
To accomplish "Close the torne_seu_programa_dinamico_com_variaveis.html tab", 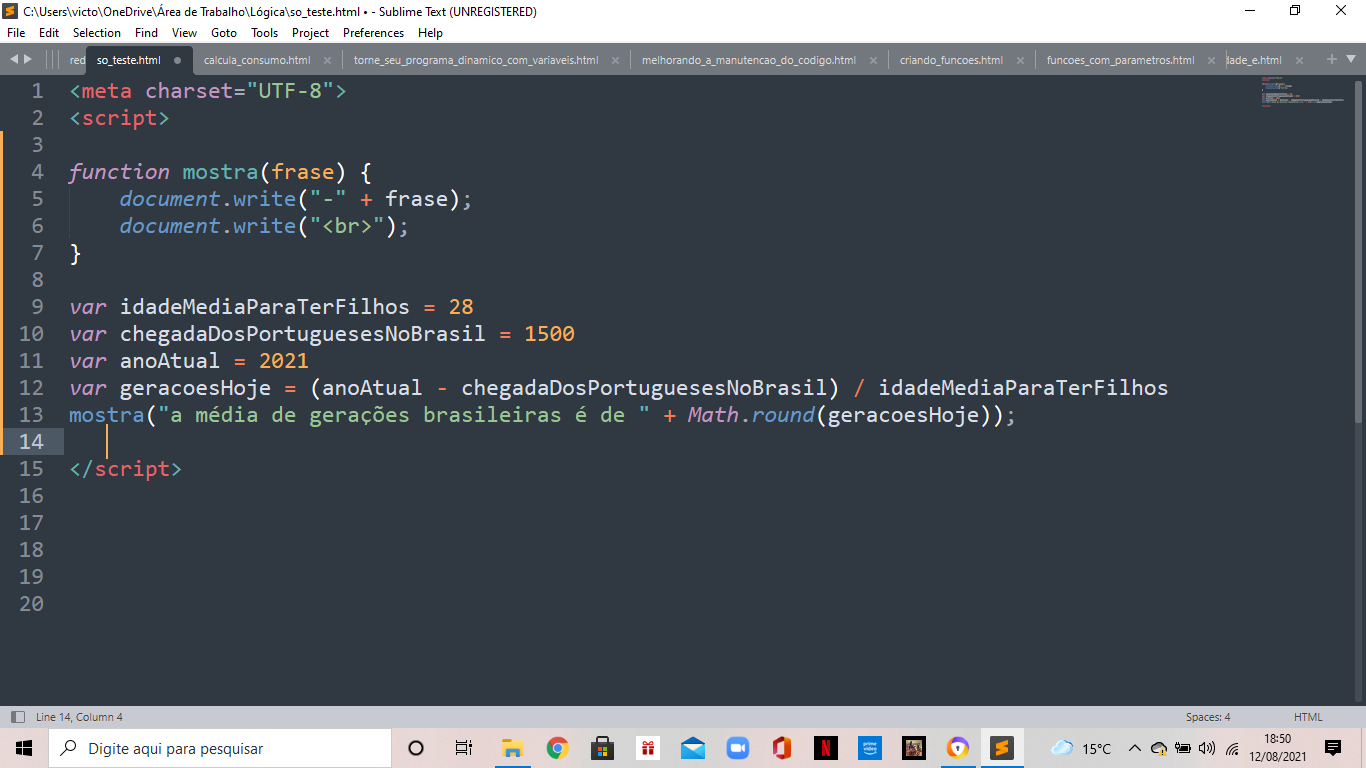I will (x=615, y=60).
